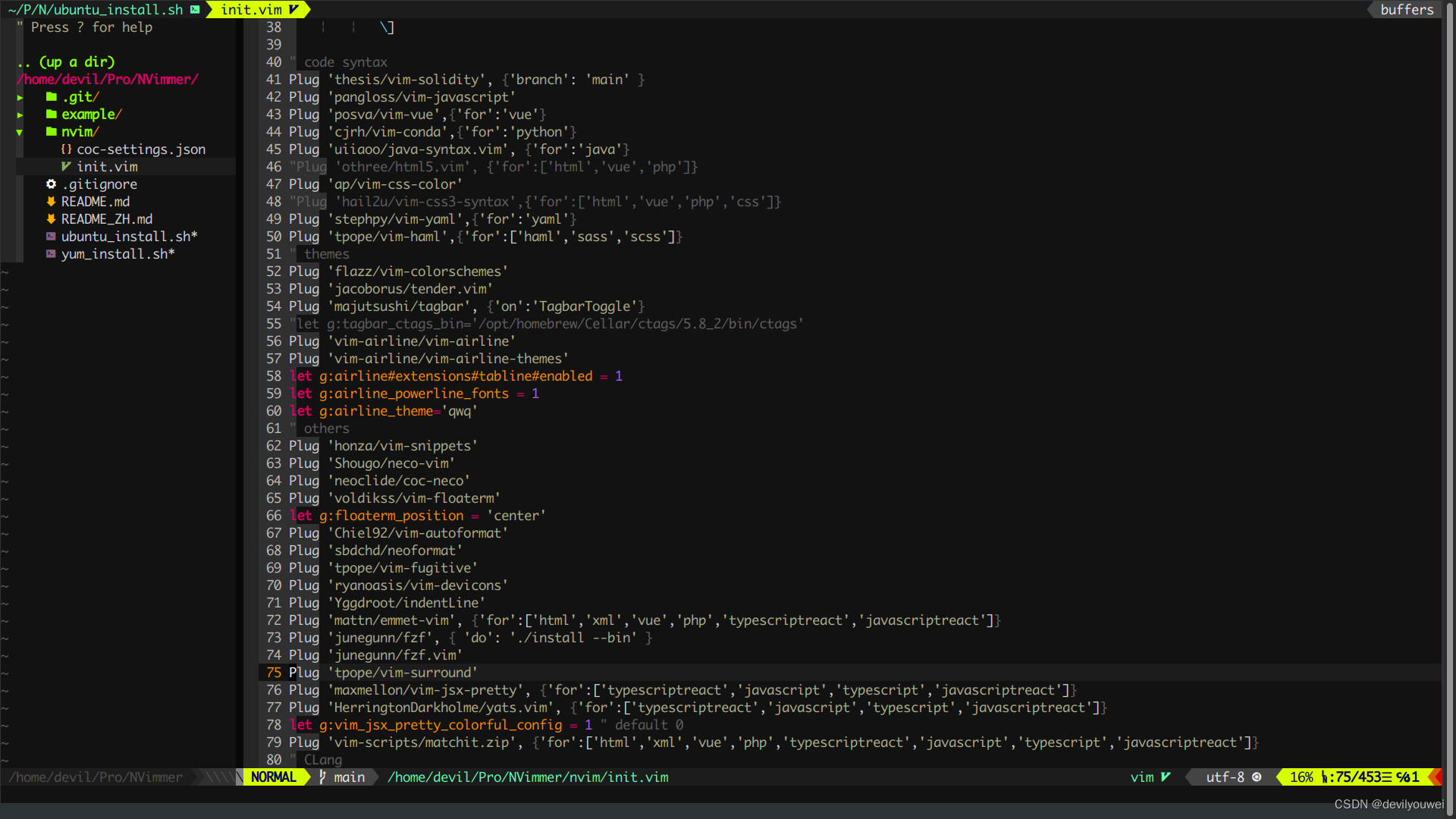
Task: Click the nvim folder icon
Action: (x=52, y=131)
